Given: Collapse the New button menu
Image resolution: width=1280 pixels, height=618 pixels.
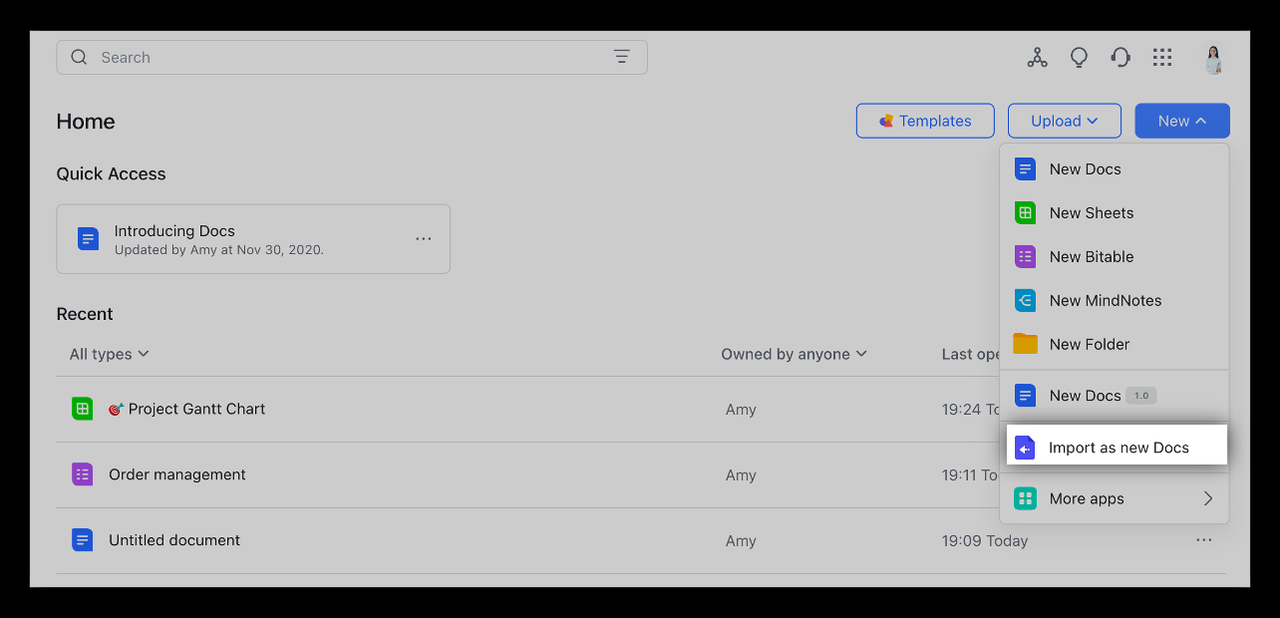Looking at the screenshot, I should (x=1182, y=121).
